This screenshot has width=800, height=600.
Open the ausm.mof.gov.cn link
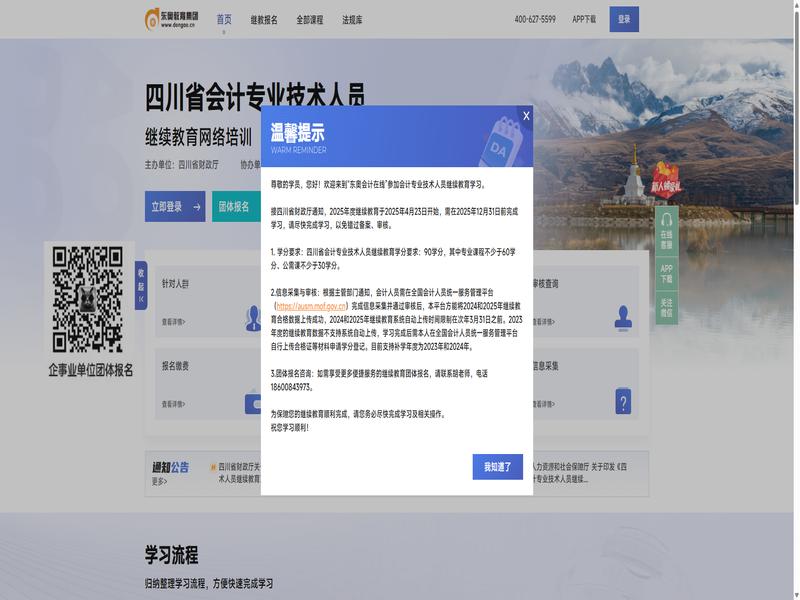point(311,306)
